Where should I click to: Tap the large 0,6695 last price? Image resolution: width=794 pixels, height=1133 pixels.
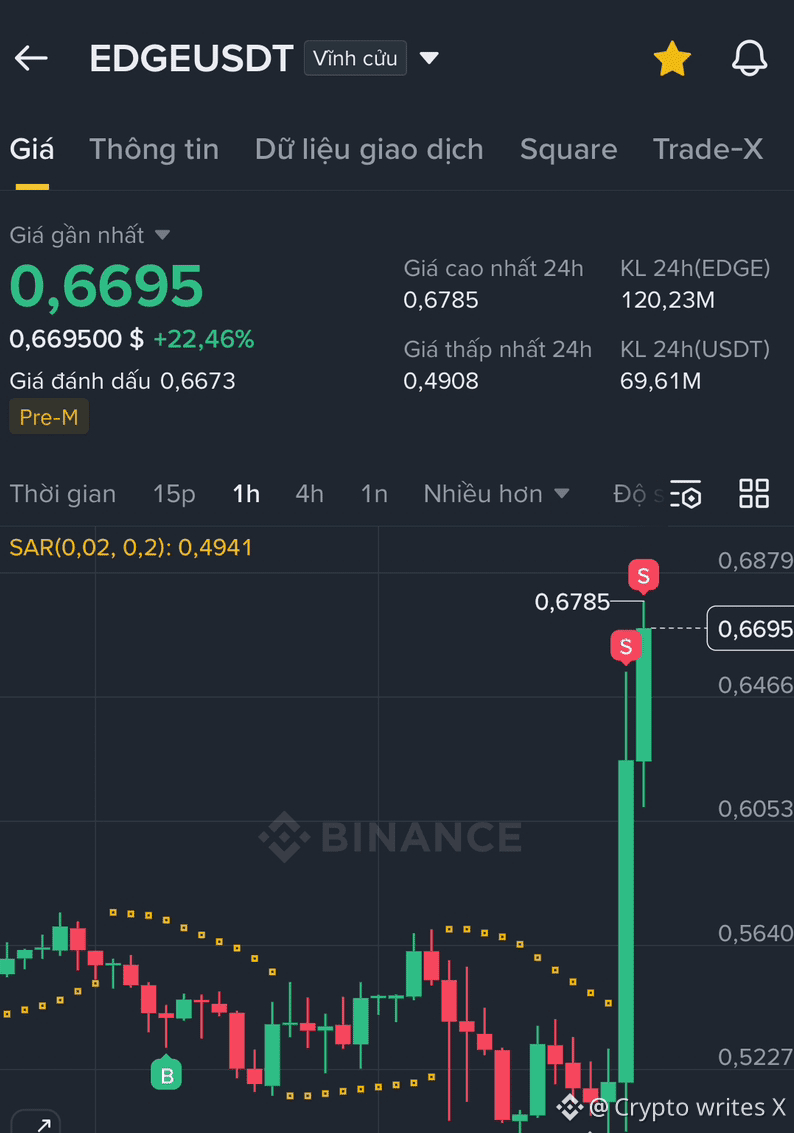pyautogui.click(x=106, y=287)
